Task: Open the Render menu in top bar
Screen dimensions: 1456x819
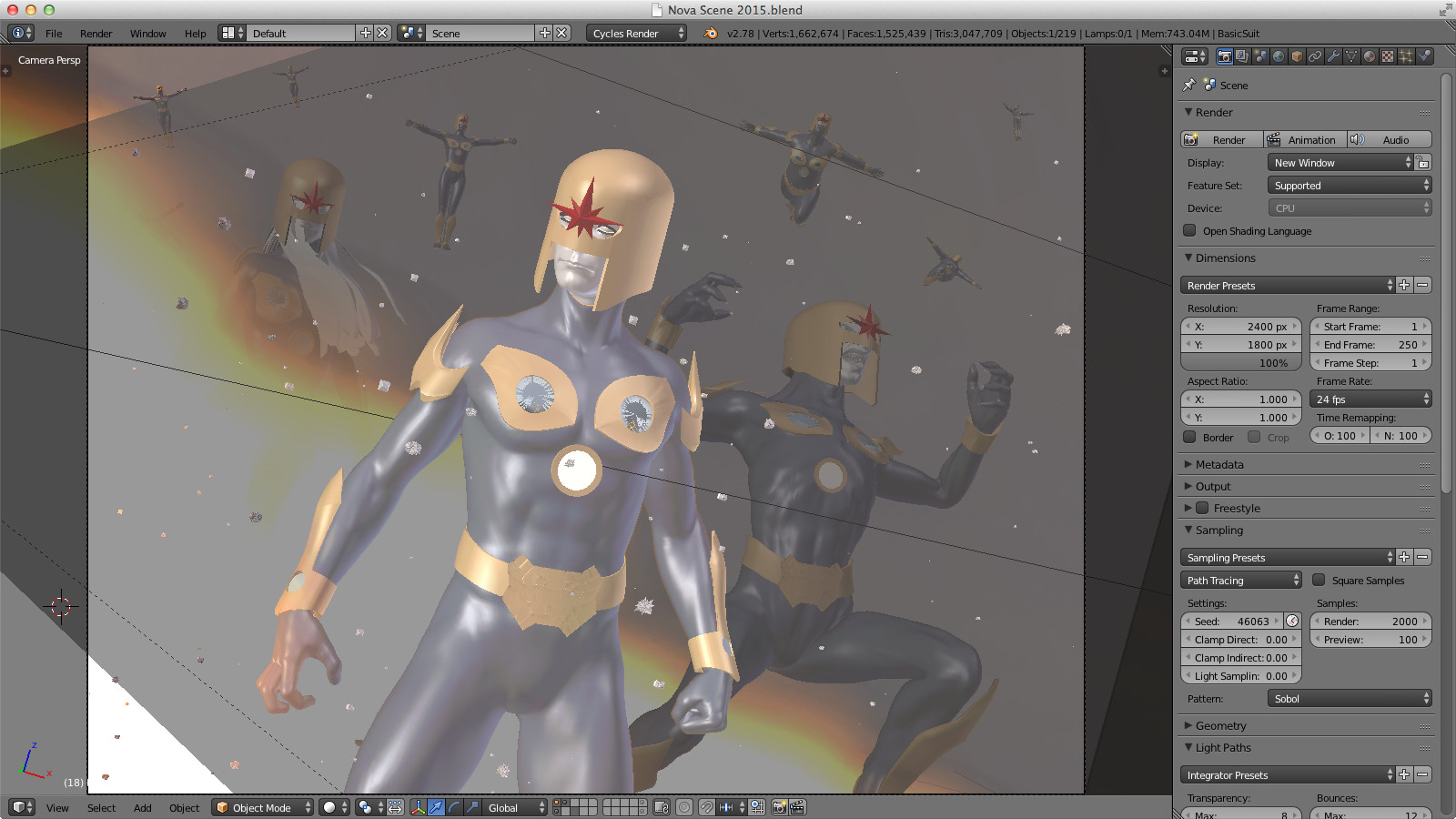Action: [x=96, y=33]
